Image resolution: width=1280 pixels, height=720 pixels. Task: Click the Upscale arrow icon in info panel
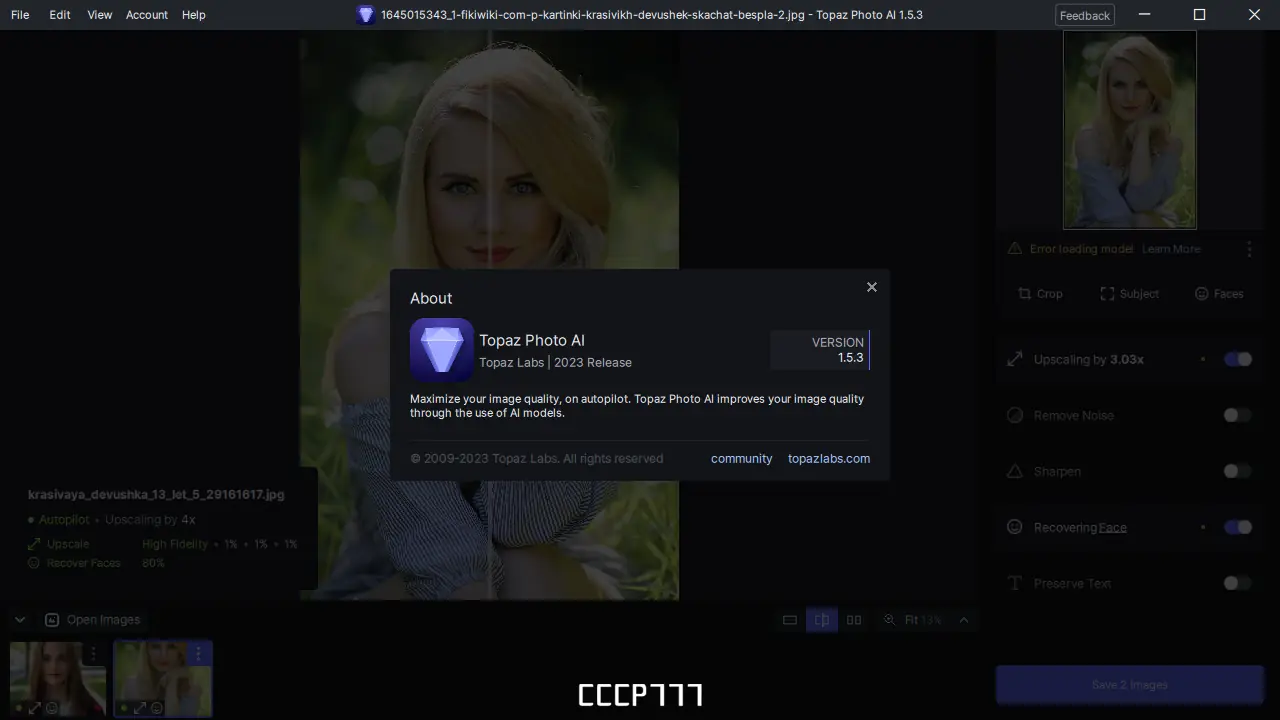34,544
